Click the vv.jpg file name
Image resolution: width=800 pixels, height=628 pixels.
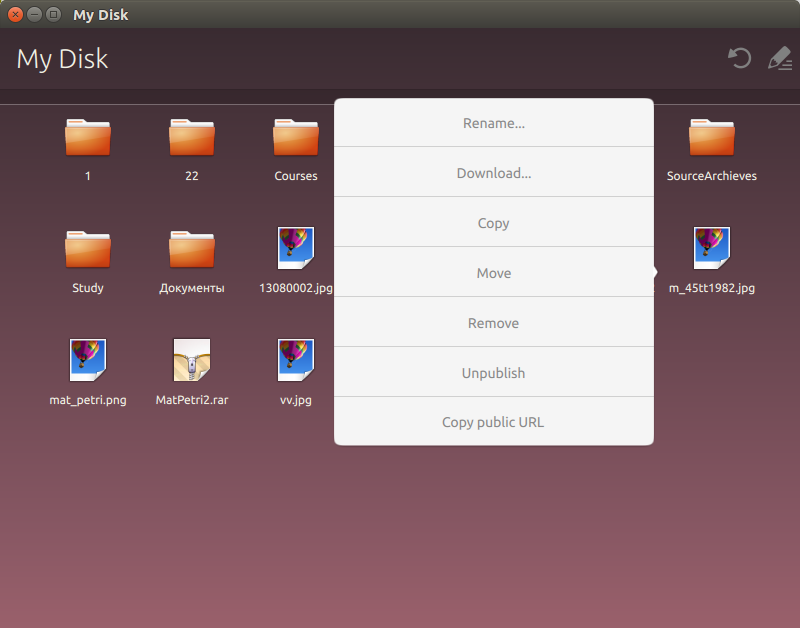click(x=296, y=400)
